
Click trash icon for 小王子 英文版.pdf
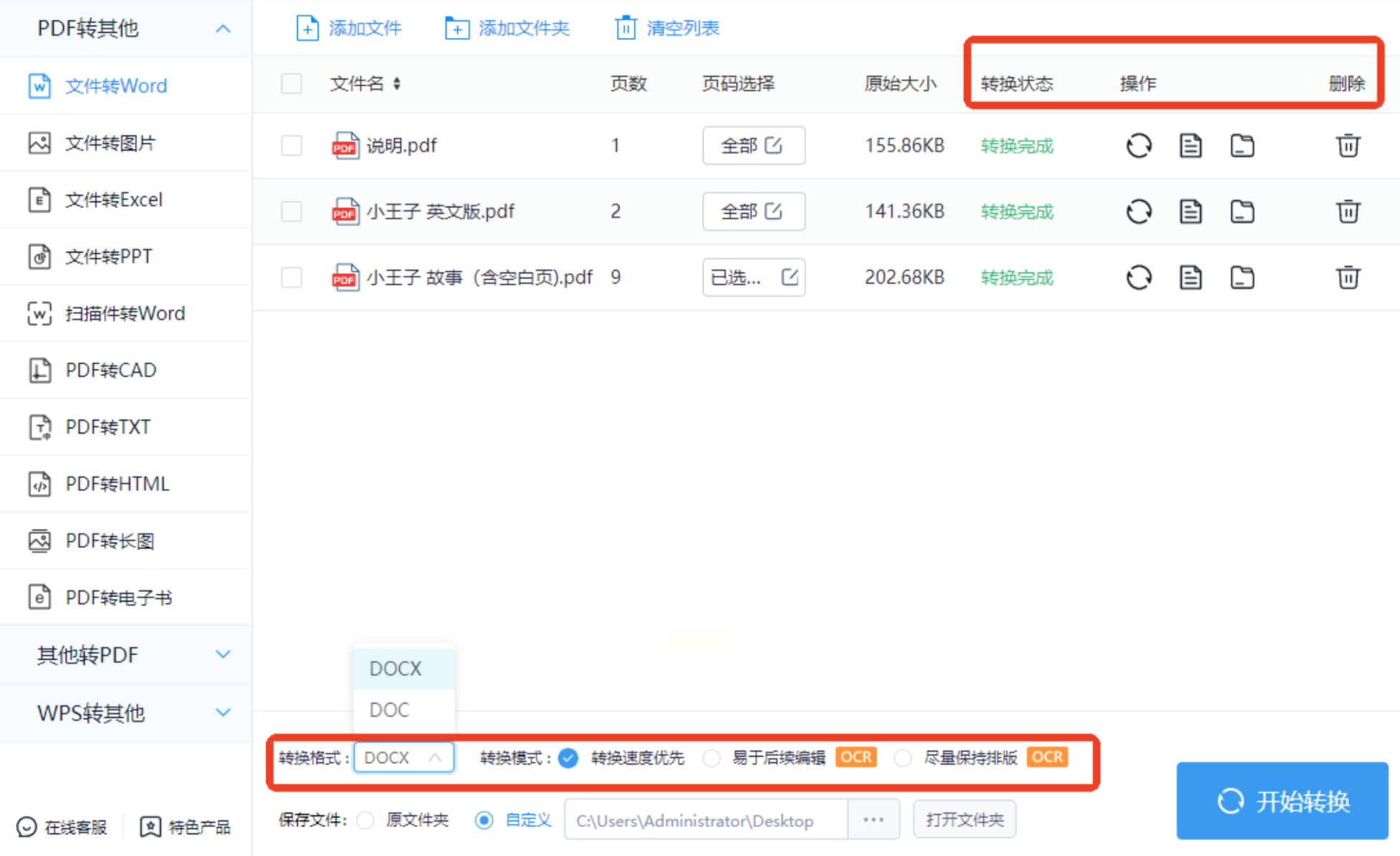pos(1348,212)
